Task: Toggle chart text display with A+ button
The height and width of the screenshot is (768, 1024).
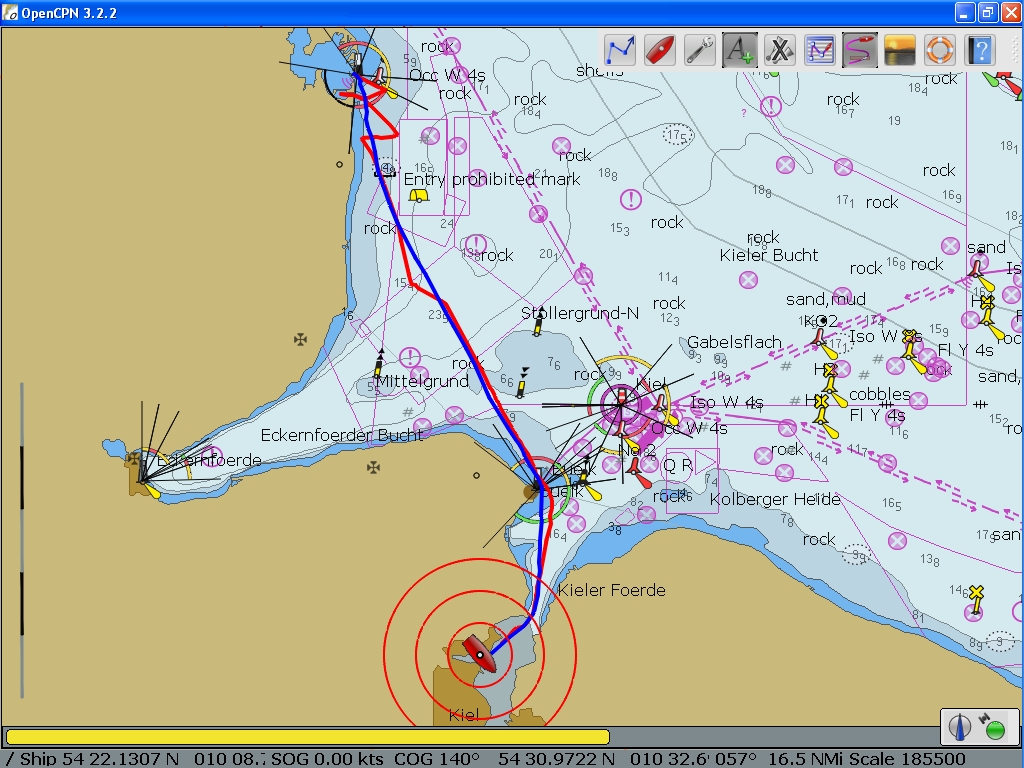Action: [x=740, y=49]
